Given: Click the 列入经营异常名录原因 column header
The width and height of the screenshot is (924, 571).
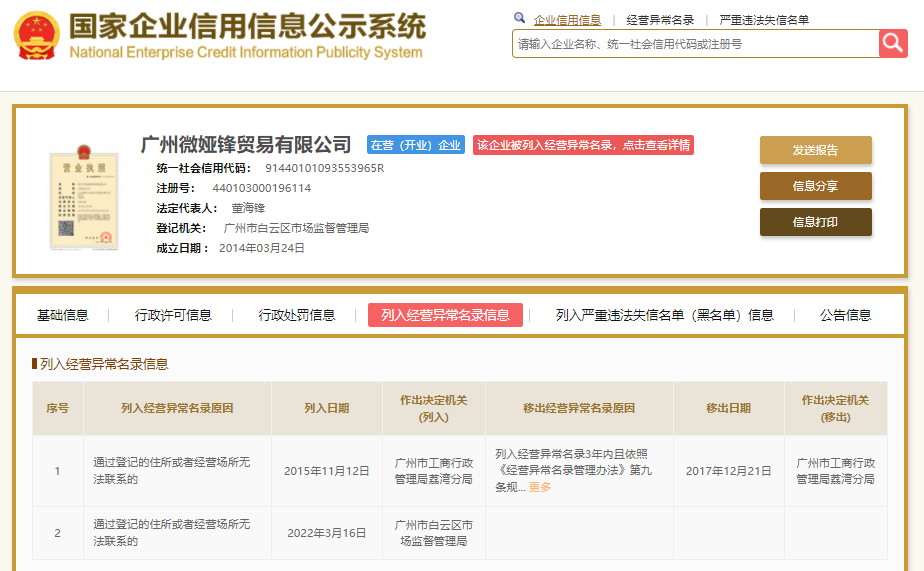Looking at the screenshot, I should 177,408.
